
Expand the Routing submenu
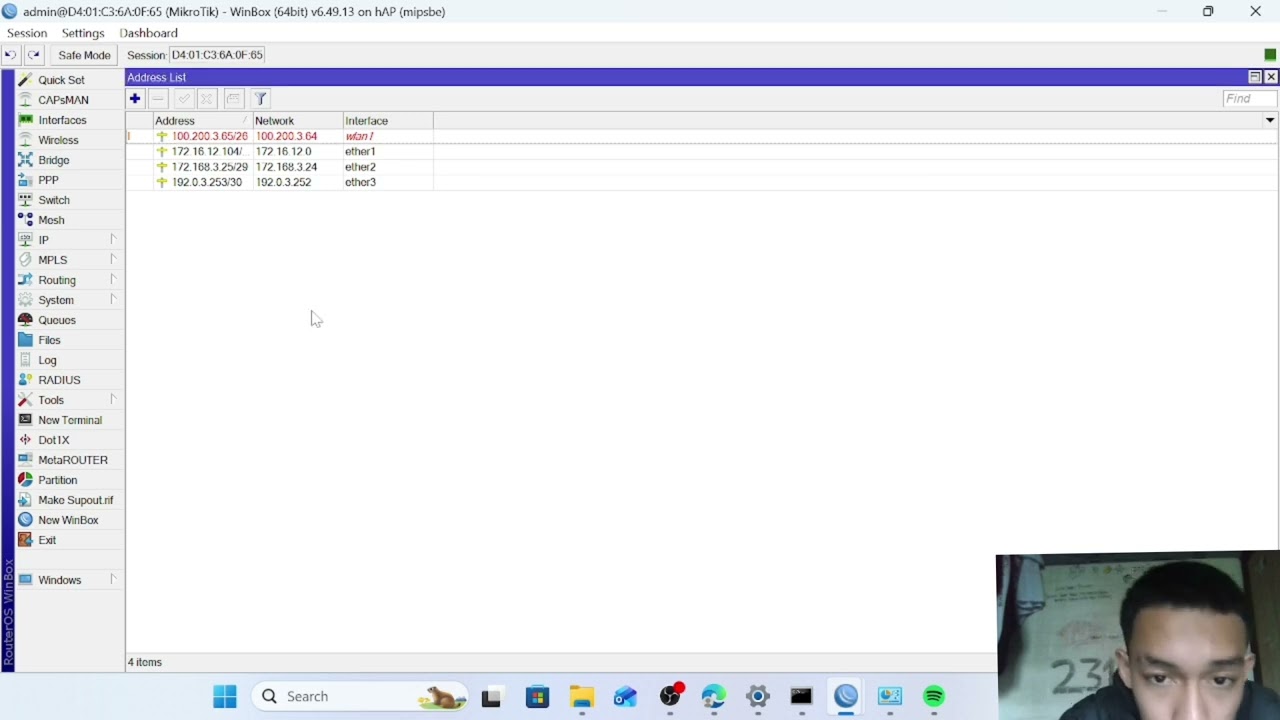click(x=70, y=280)
